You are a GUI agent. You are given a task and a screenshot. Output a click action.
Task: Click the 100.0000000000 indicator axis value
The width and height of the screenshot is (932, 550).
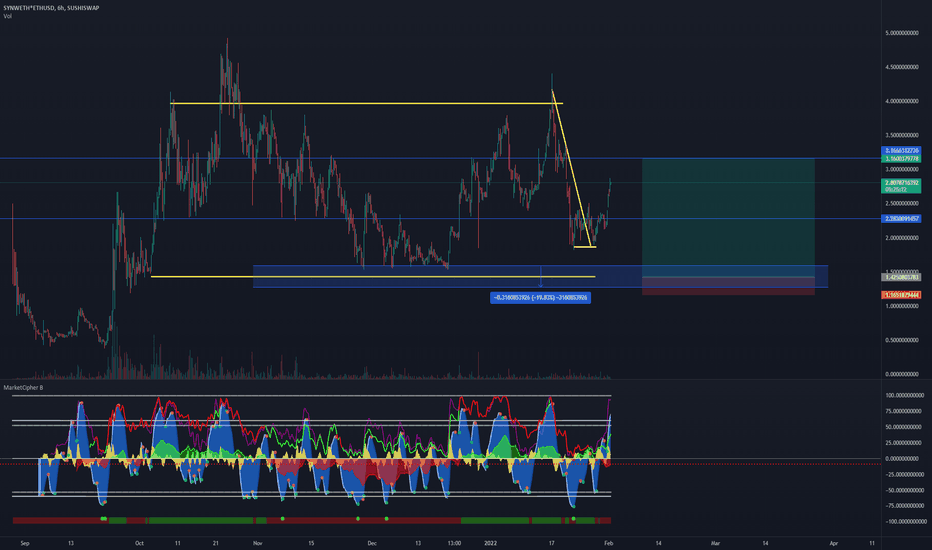click(905, 395)
